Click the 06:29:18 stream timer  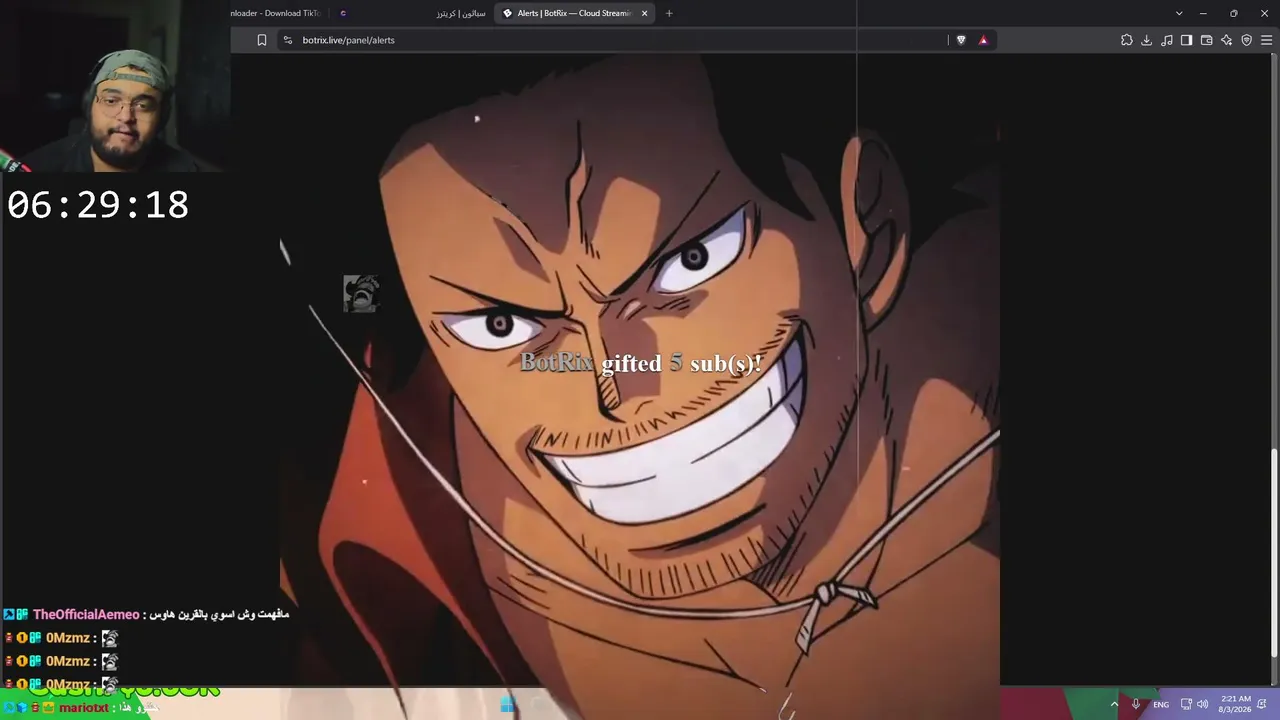[98, 205]
